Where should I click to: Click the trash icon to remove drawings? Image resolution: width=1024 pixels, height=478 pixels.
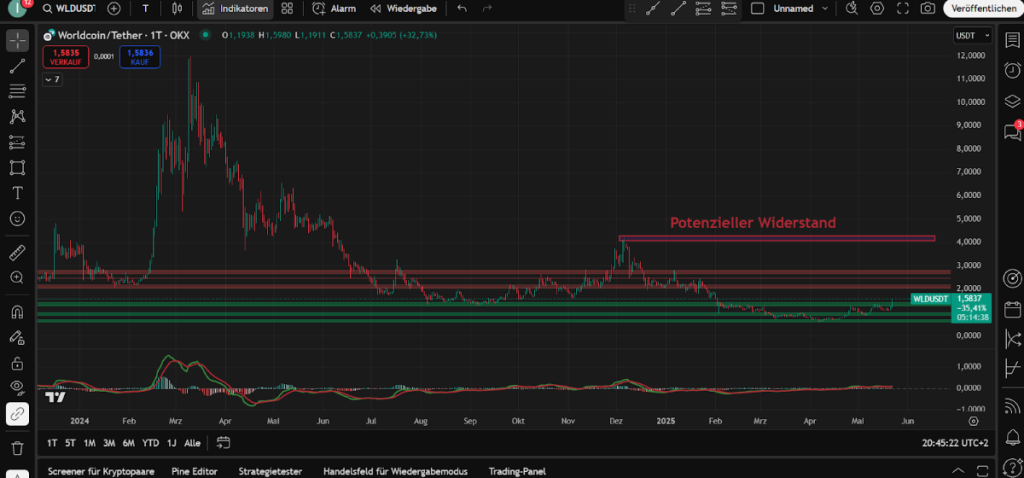(17, 448)
